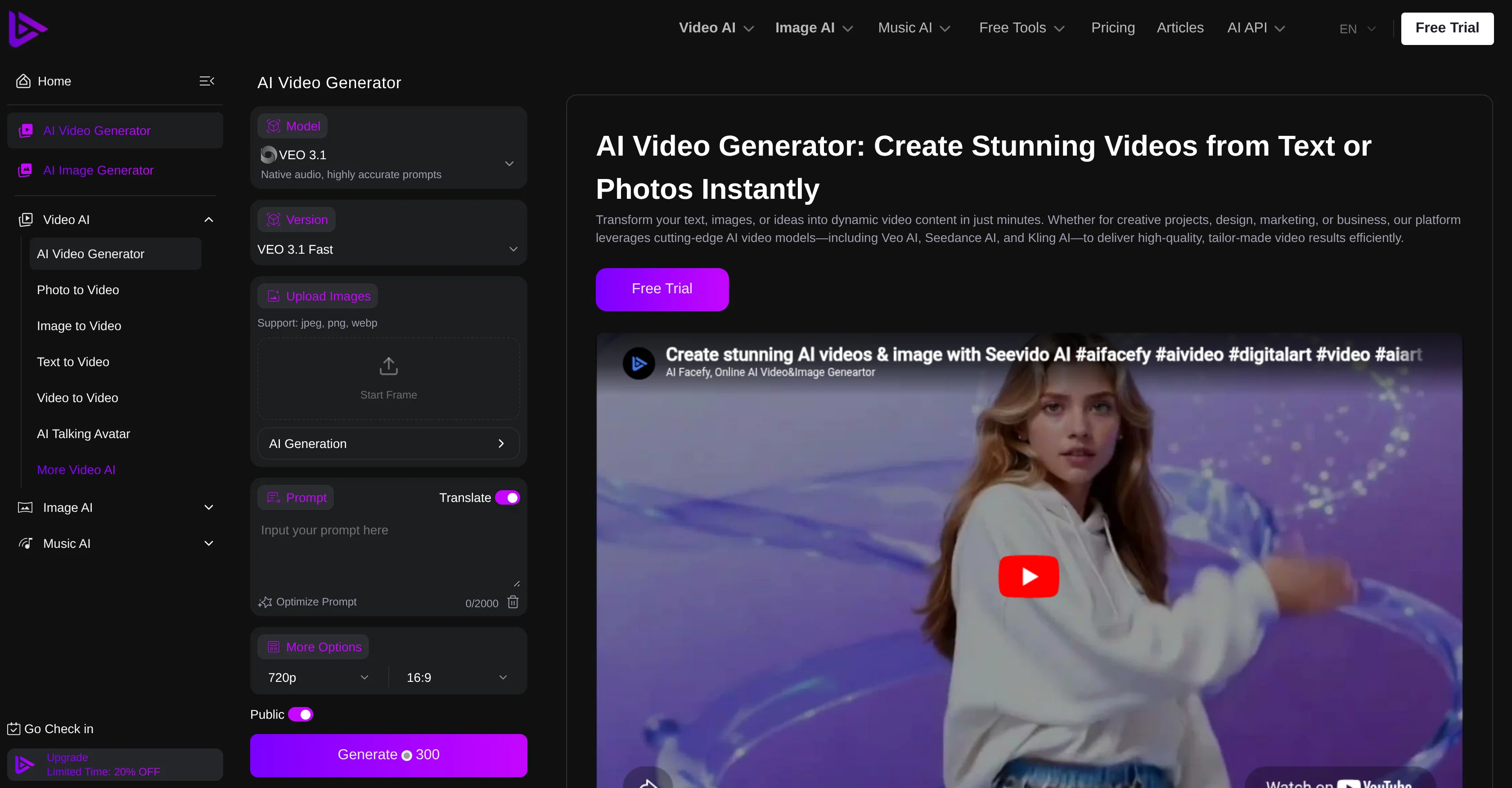
Task: Click the Home house icon
Action: [23, 81]
